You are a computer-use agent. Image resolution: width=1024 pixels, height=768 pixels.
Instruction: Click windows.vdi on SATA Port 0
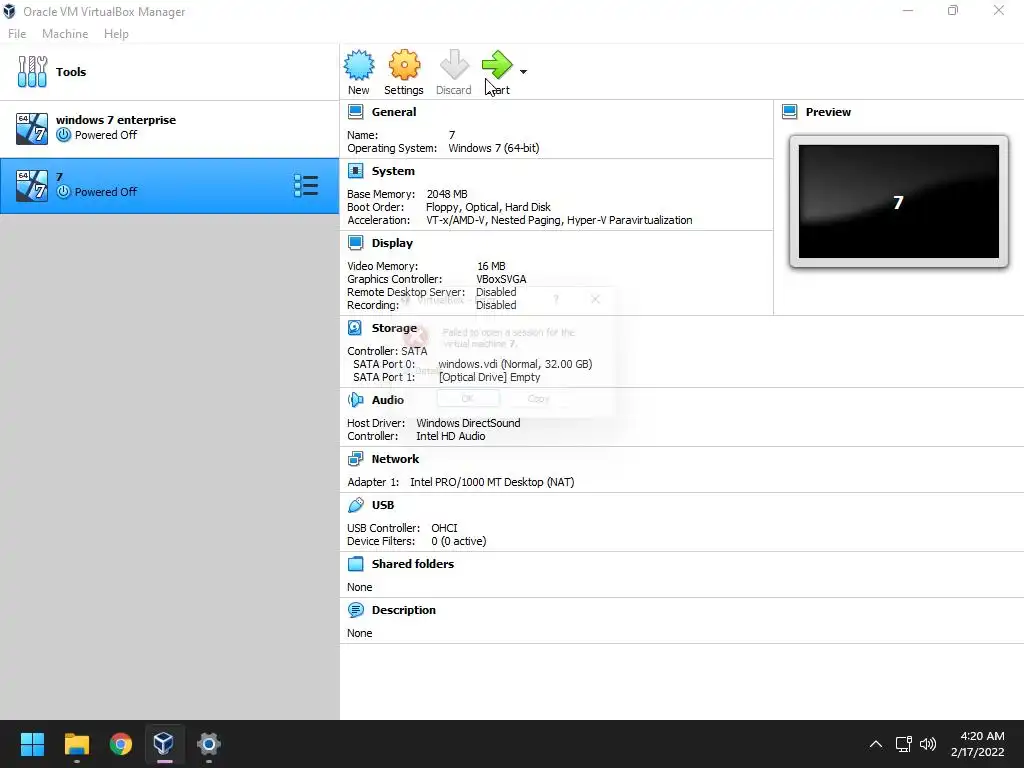point(515,364)
